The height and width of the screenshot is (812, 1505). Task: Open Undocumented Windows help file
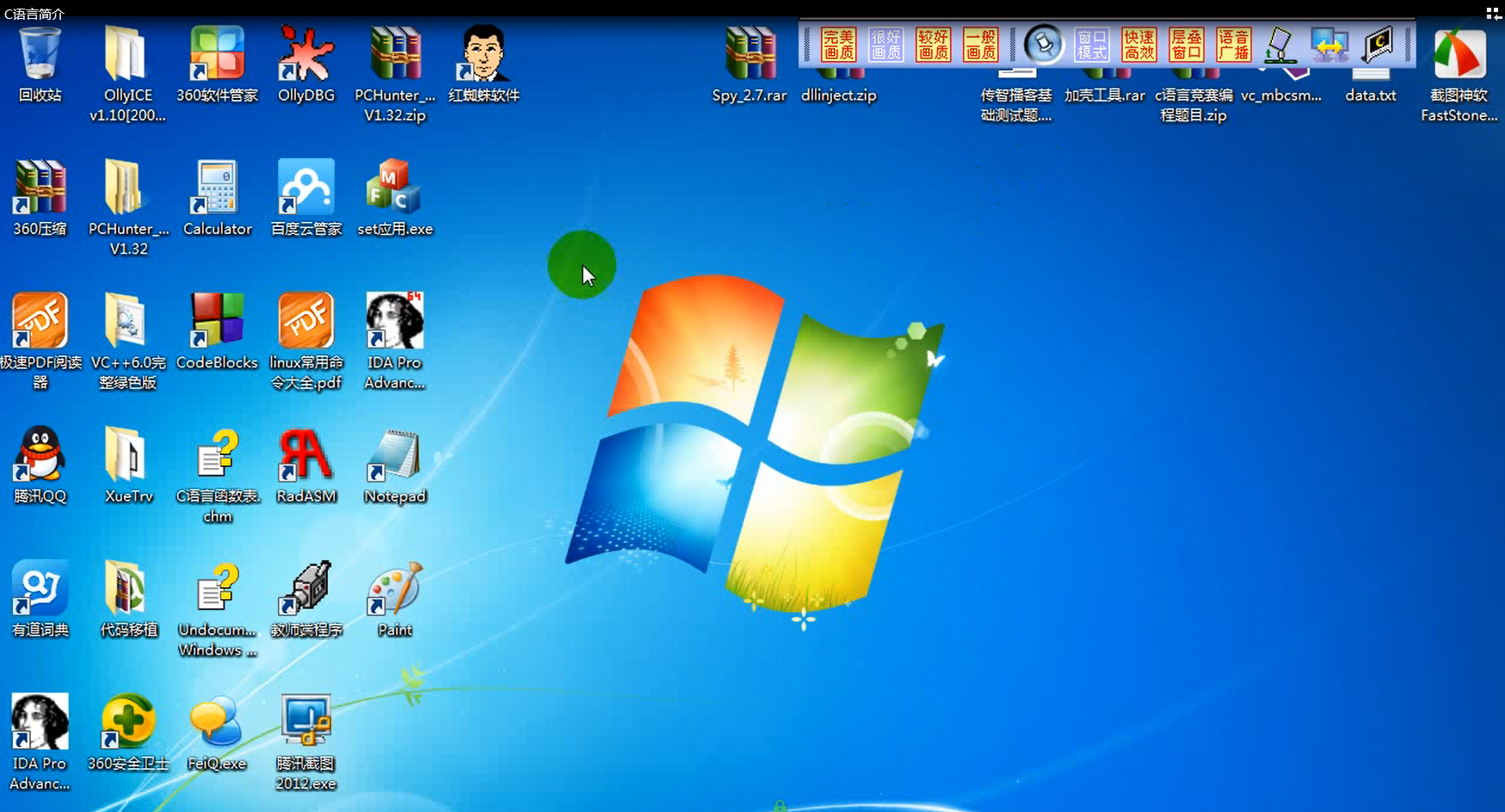(x=217, y=587)
